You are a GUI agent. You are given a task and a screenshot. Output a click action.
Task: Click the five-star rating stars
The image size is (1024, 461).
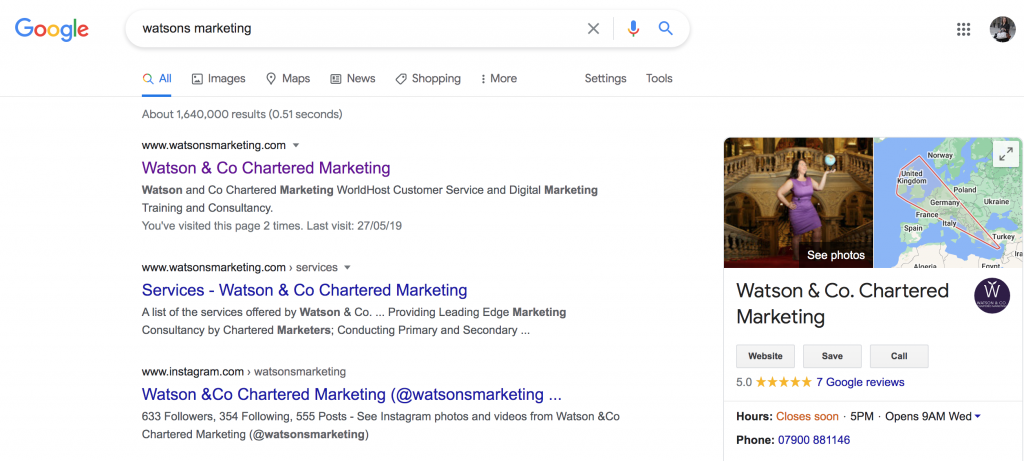pos(784,382)
